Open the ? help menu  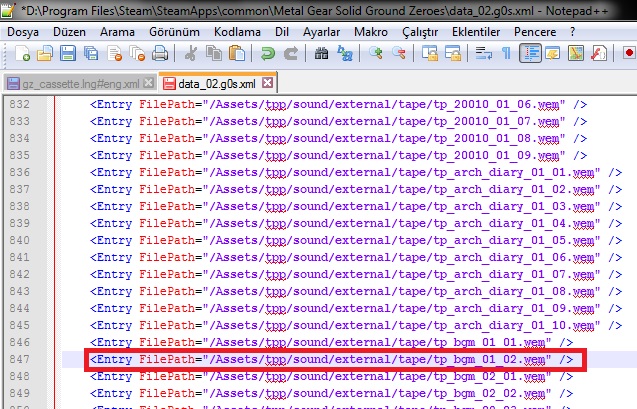(x=572, y=32)
